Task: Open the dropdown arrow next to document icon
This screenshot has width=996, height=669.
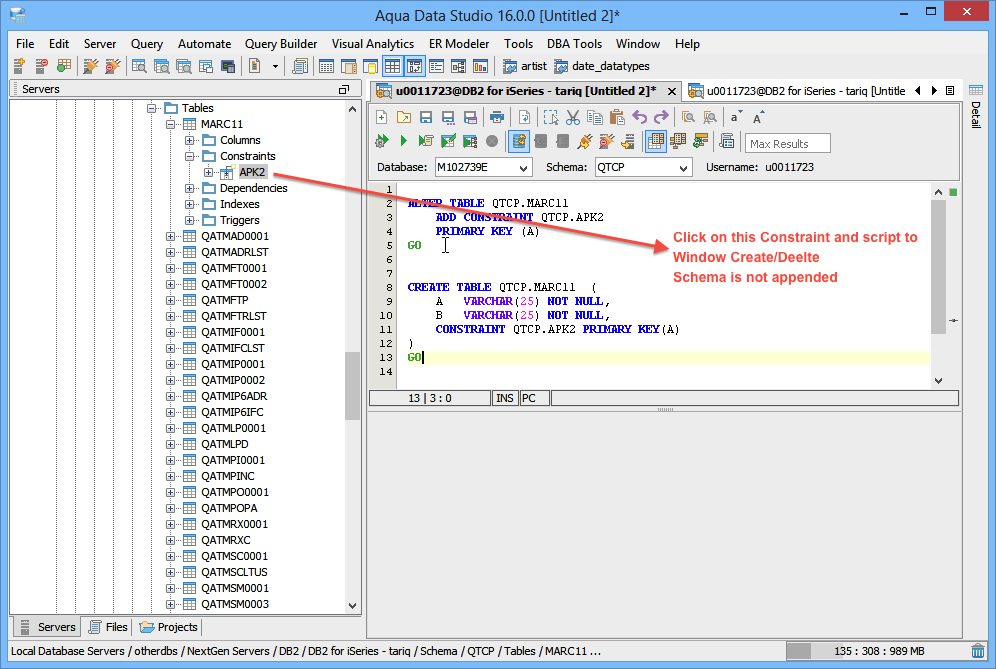Action: tap(275, 66)
